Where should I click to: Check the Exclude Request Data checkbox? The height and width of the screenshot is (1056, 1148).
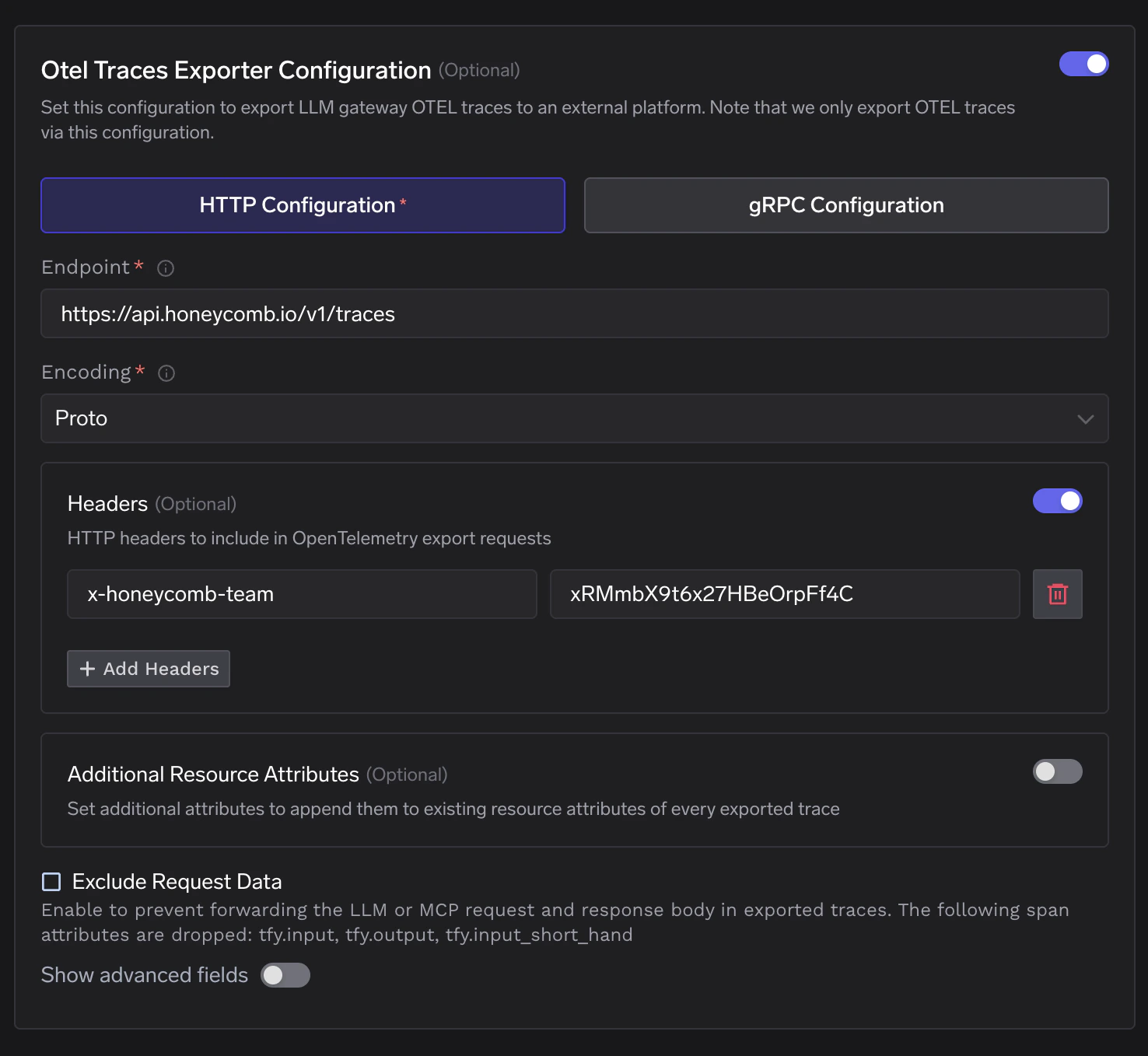51,881
